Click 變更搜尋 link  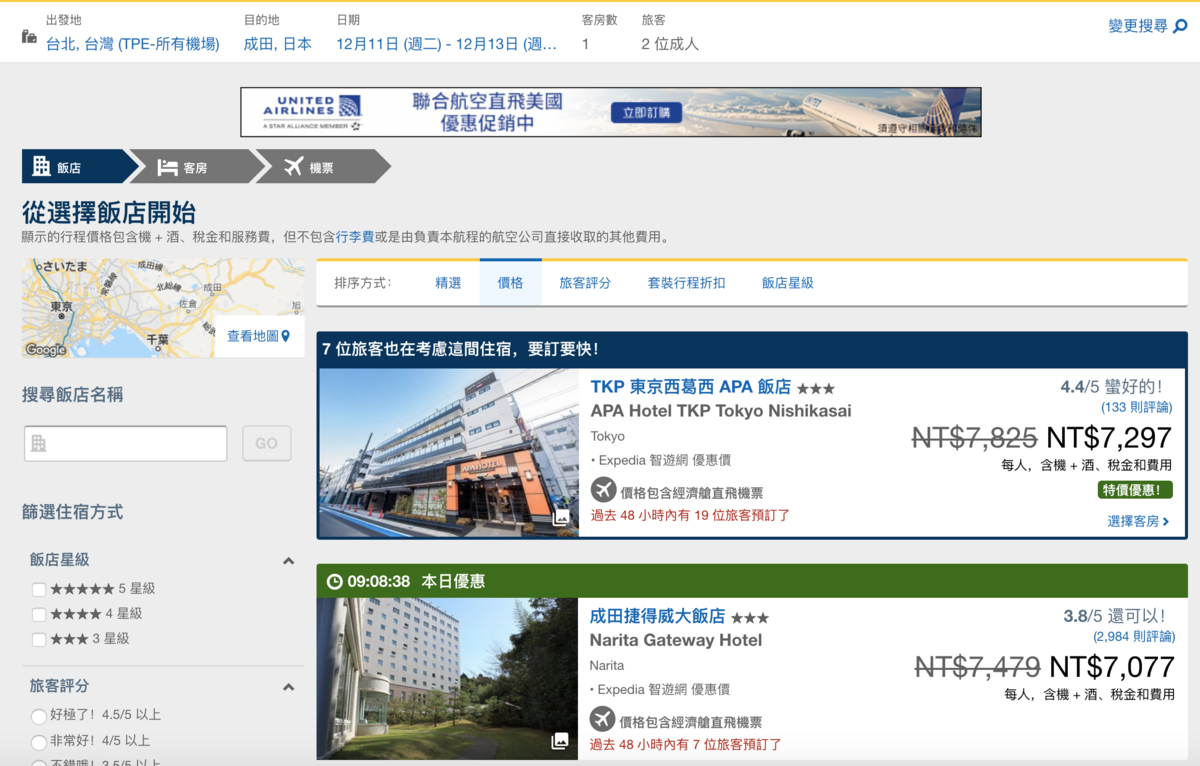[1138, 27]
